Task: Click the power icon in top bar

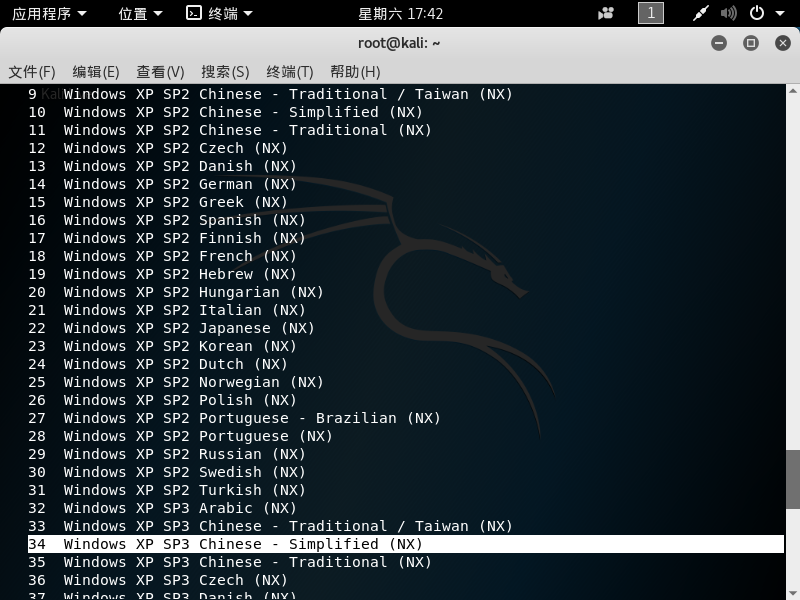Action: coord(757,13)
